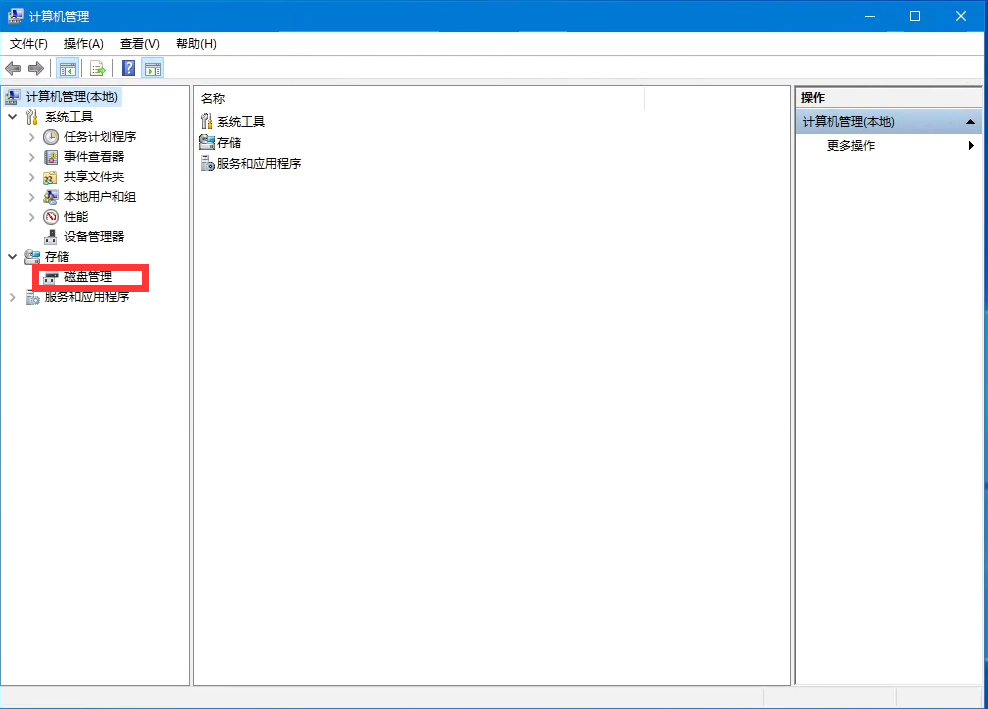Open Help via the question mark icon

127,68
